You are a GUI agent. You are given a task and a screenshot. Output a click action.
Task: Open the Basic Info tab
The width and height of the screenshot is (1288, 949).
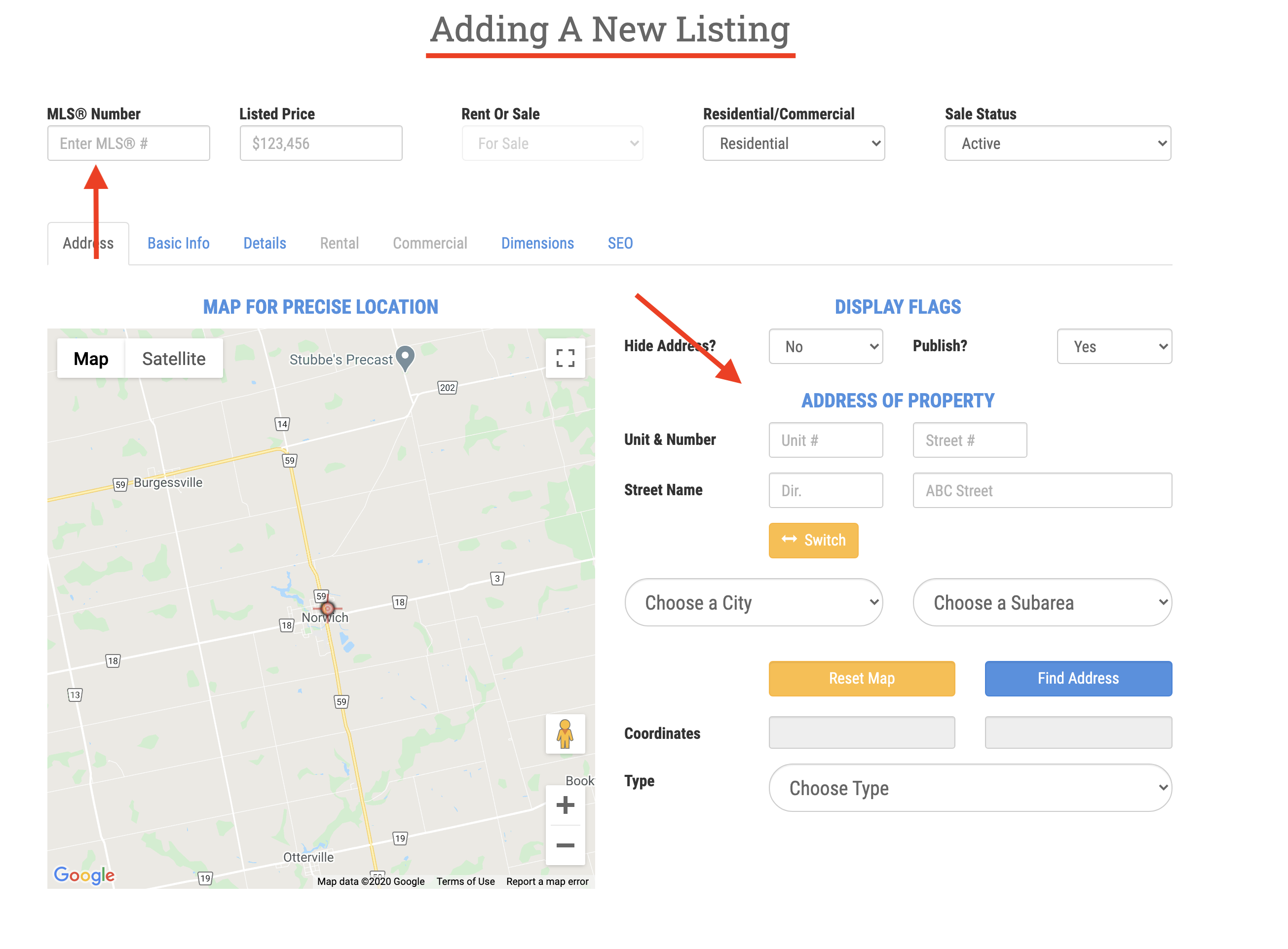[178, 243]
